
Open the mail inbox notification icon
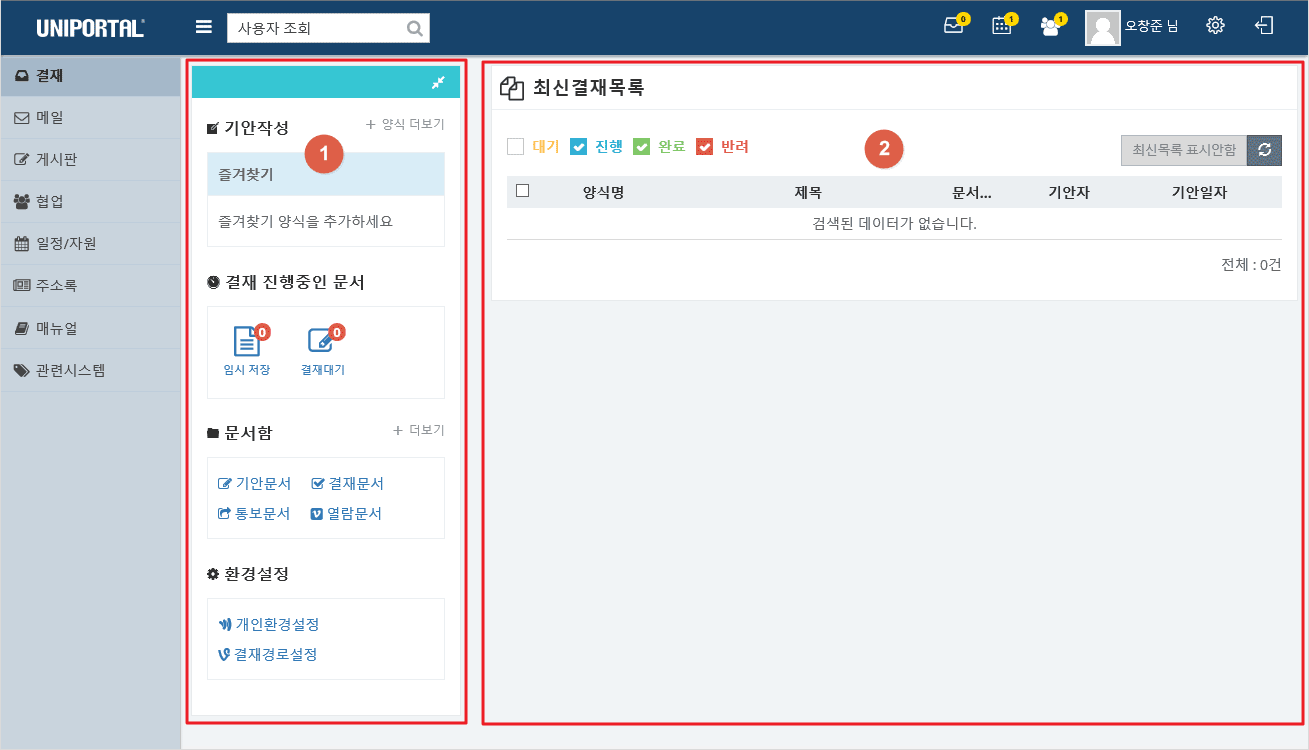pos(956,25)
